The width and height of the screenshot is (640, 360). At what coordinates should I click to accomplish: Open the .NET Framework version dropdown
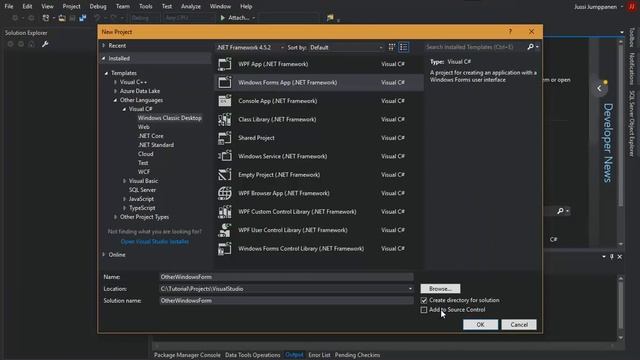250,47
